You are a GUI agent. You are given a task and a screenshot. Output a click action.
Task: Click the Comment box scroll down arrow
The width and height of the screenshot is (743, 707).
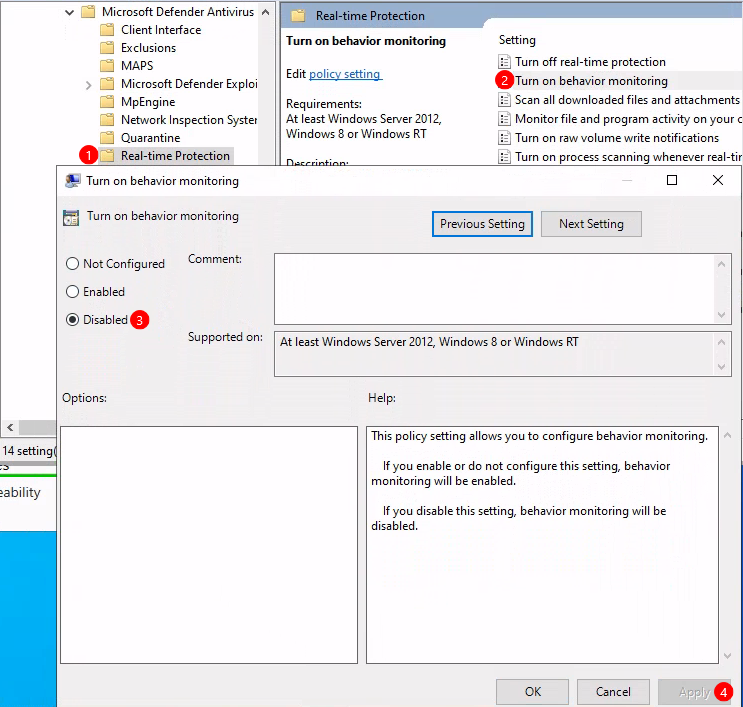[x=722, y=315]
